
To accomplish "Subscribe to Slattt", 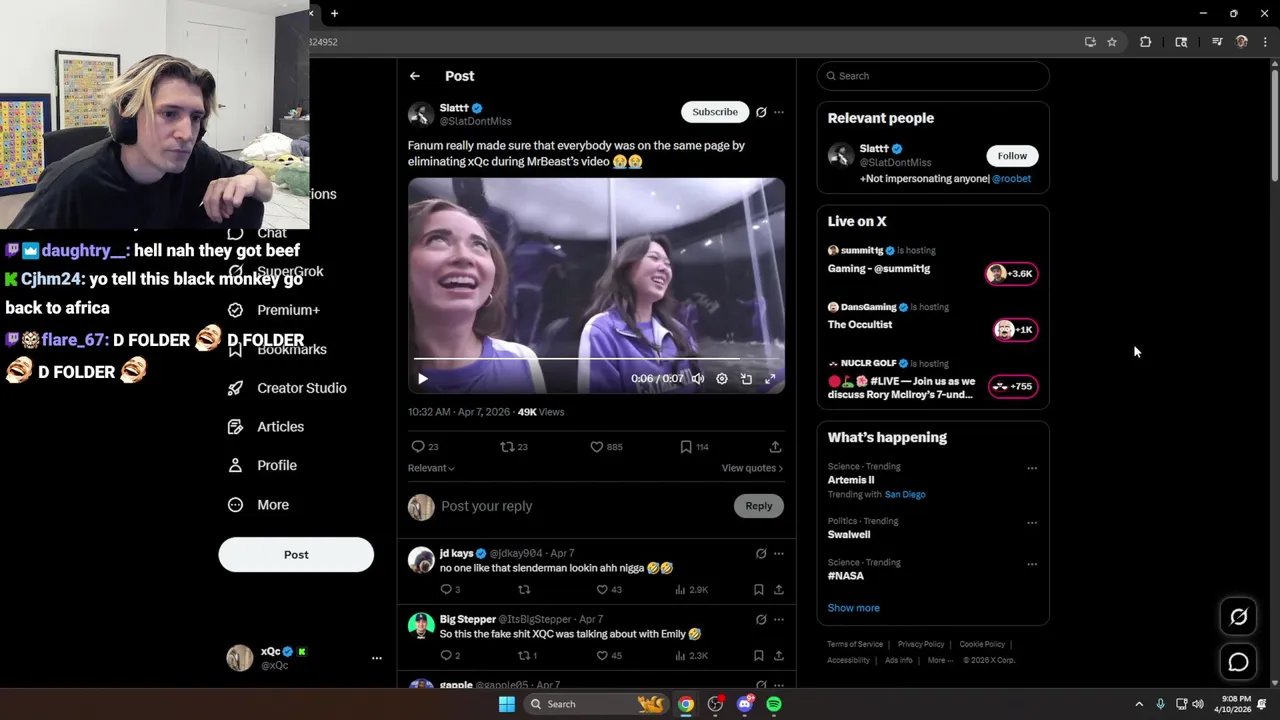I will tap(715, 112).
